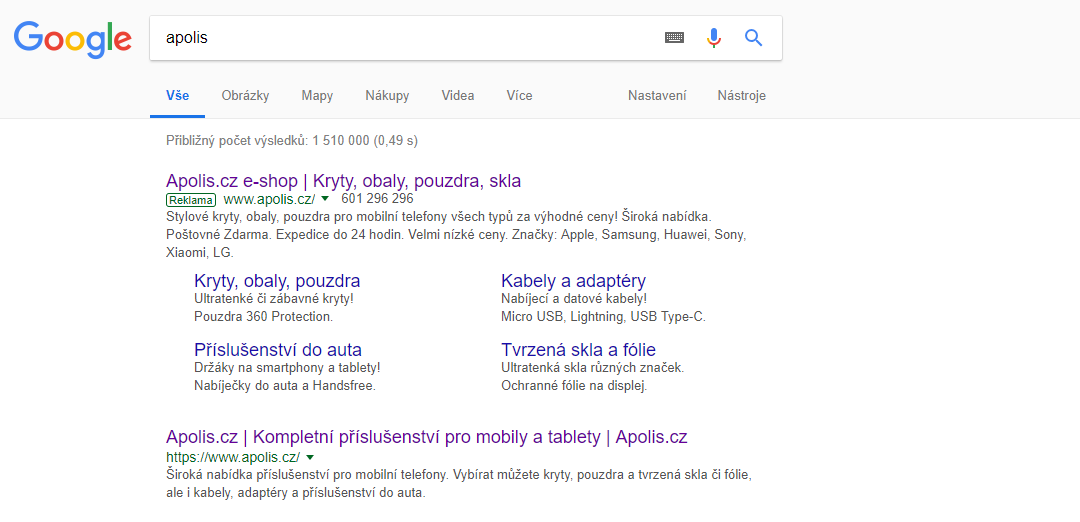This screenshot has width=1080, height=522.
Task: Open organic result Apolis.cz Kompletní příslušenství
Action: coord(426,437)
